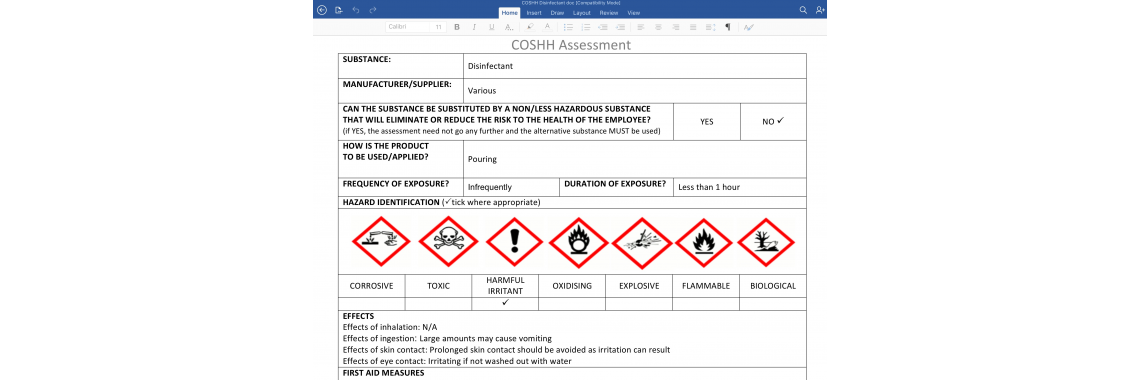The height and width of the screenshot is (380, 1140).
Task: Switch to the Insert tab
Action: tap(534, 12)
